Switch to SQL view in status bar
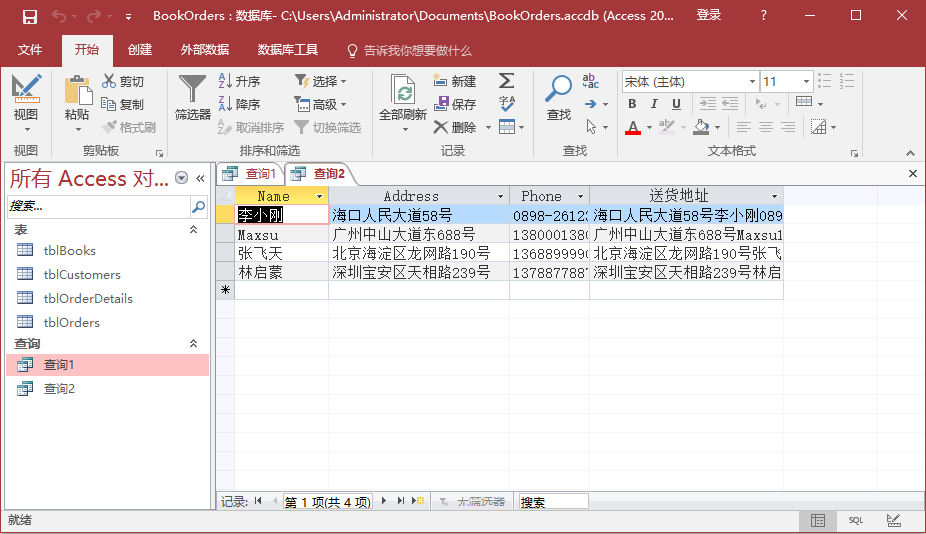The width and height of the screenshot is (926, 534). point(856,520)
